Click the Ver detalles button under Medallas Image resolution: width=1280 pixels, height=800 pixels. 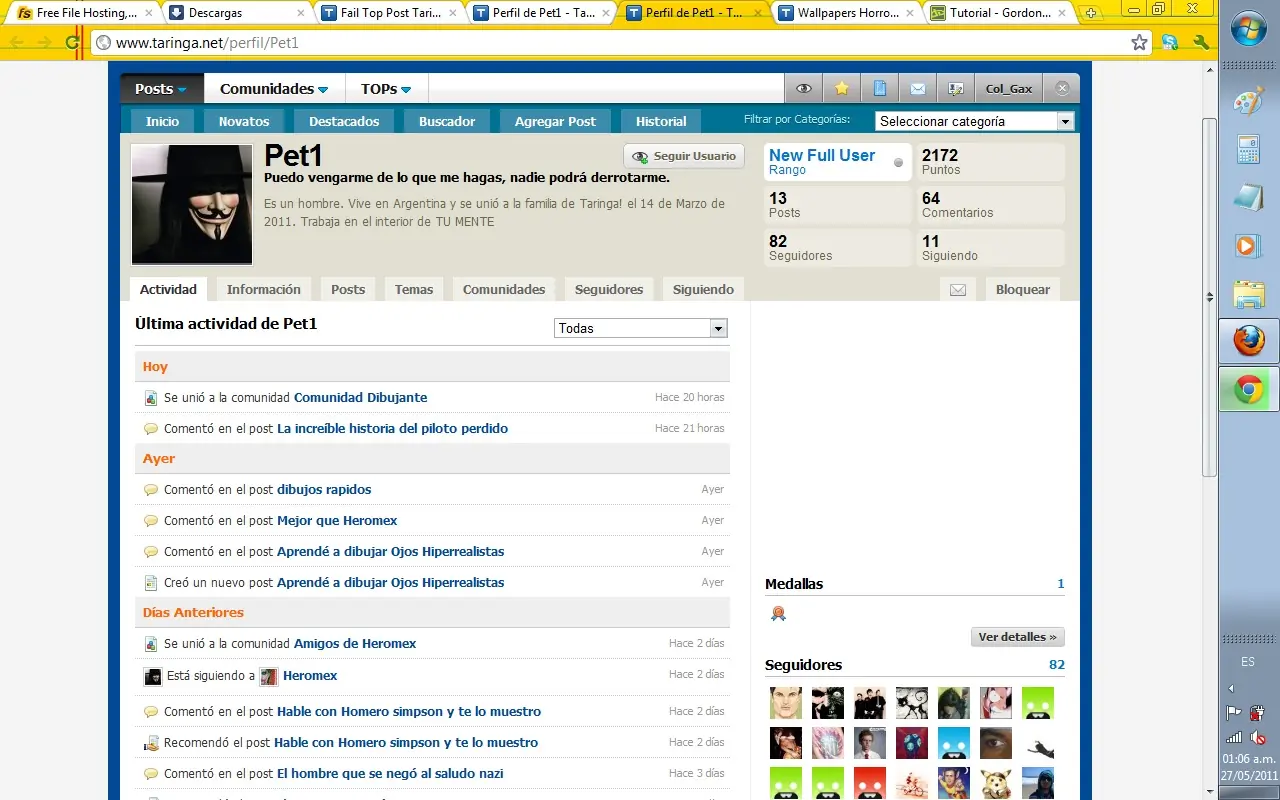pos(1017,637)
